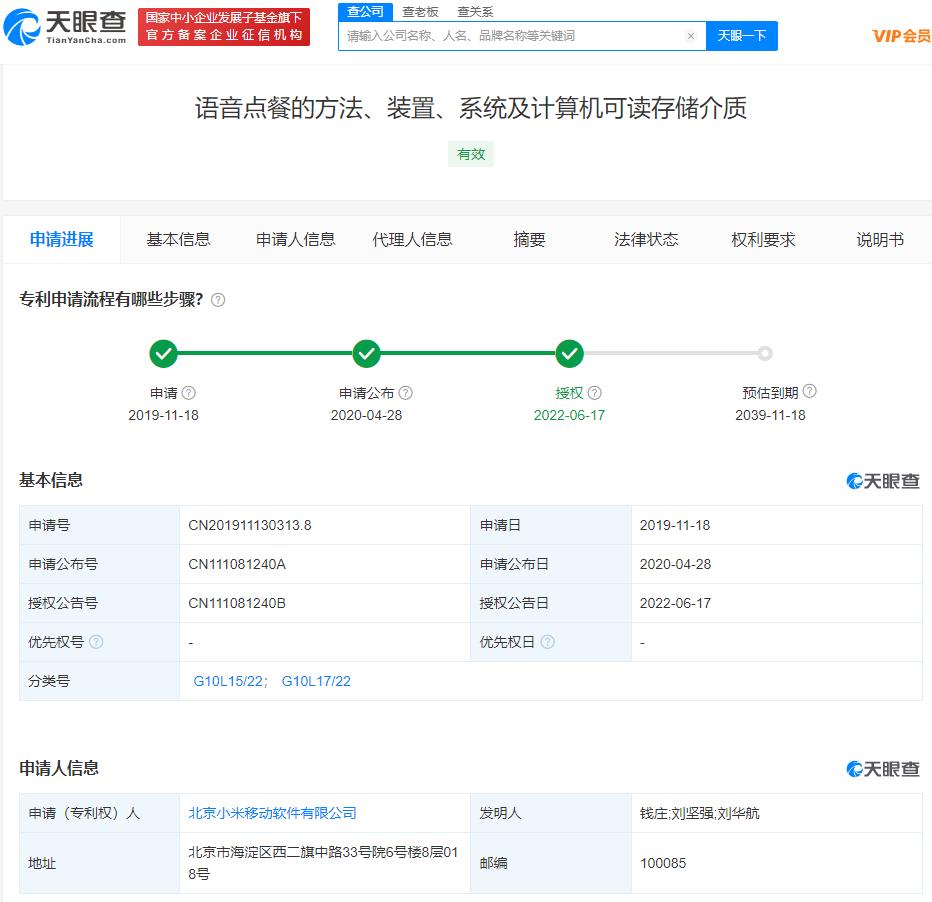The image size is (932, 902).
Task: Click application number CN201911130313.8
Action: (250, 525)
